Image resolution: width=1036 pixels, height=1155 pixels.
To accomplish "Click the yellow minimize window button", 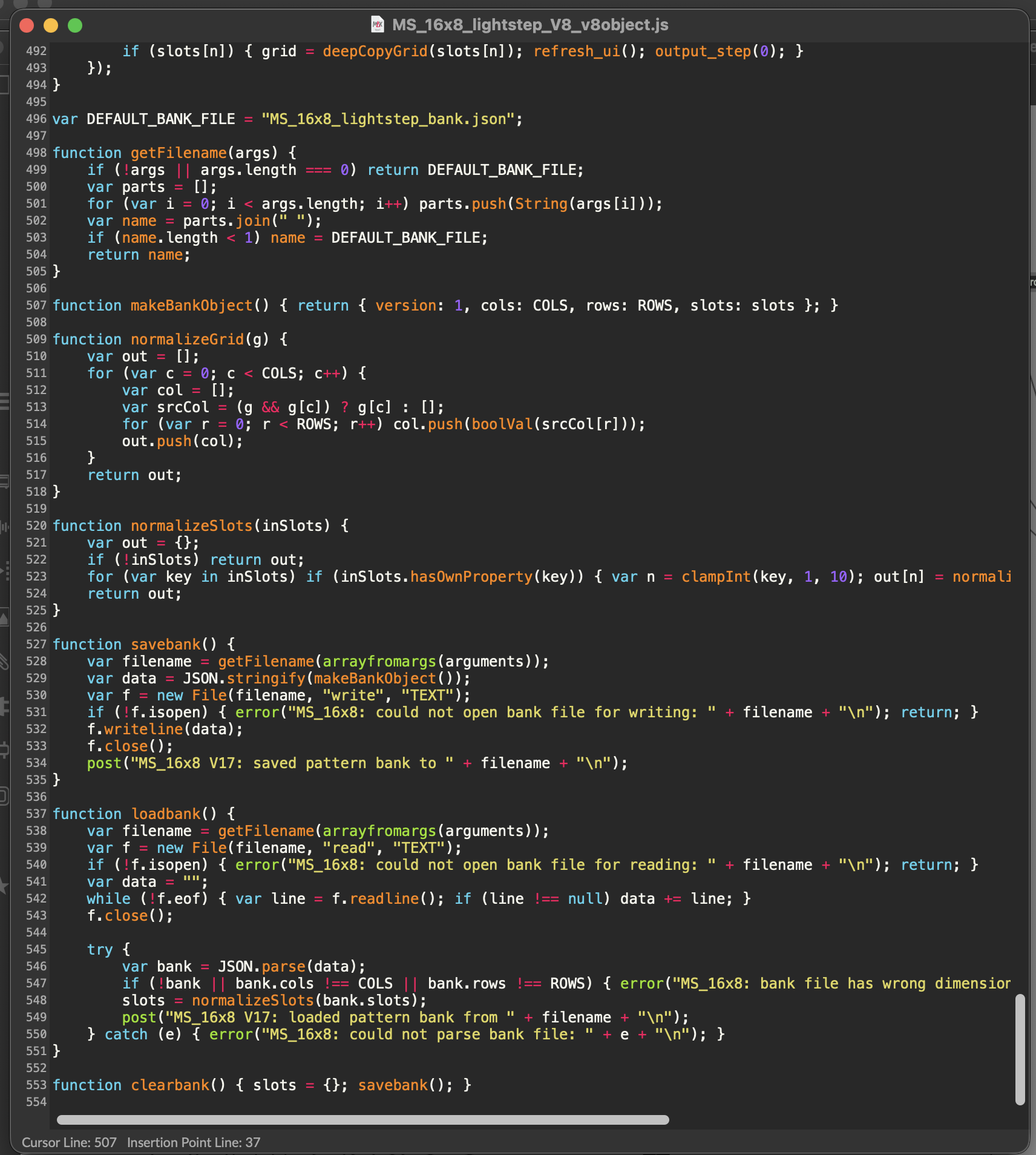I will [51, 25].
